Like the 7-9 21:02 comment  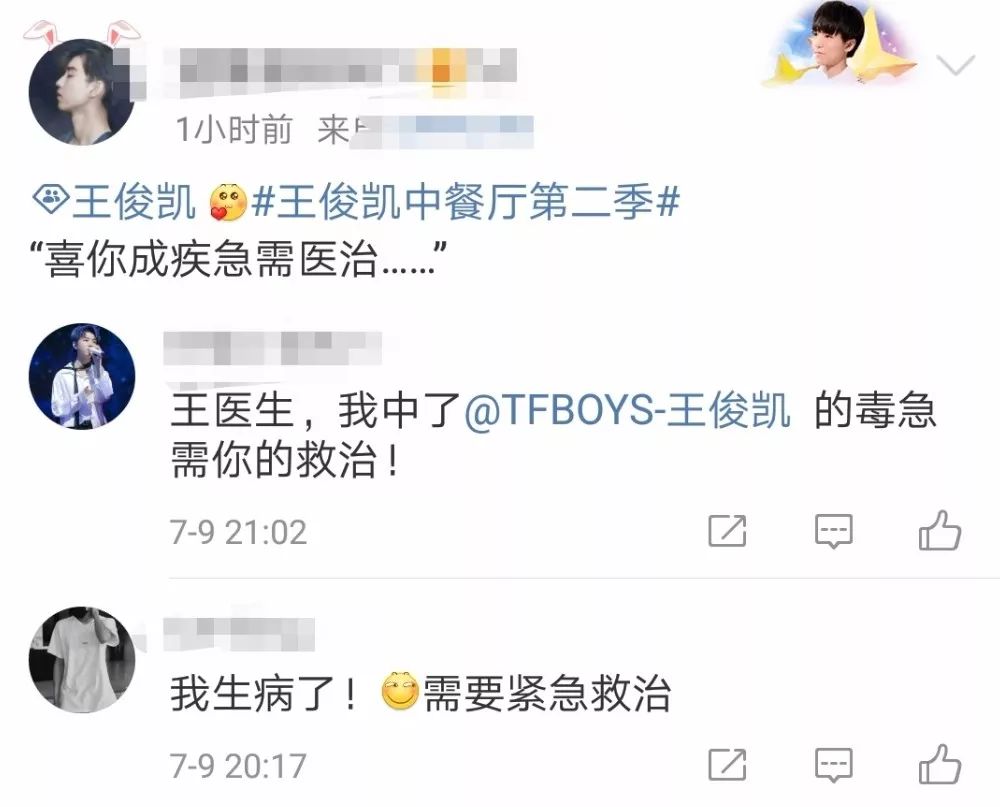click(939, 530)
